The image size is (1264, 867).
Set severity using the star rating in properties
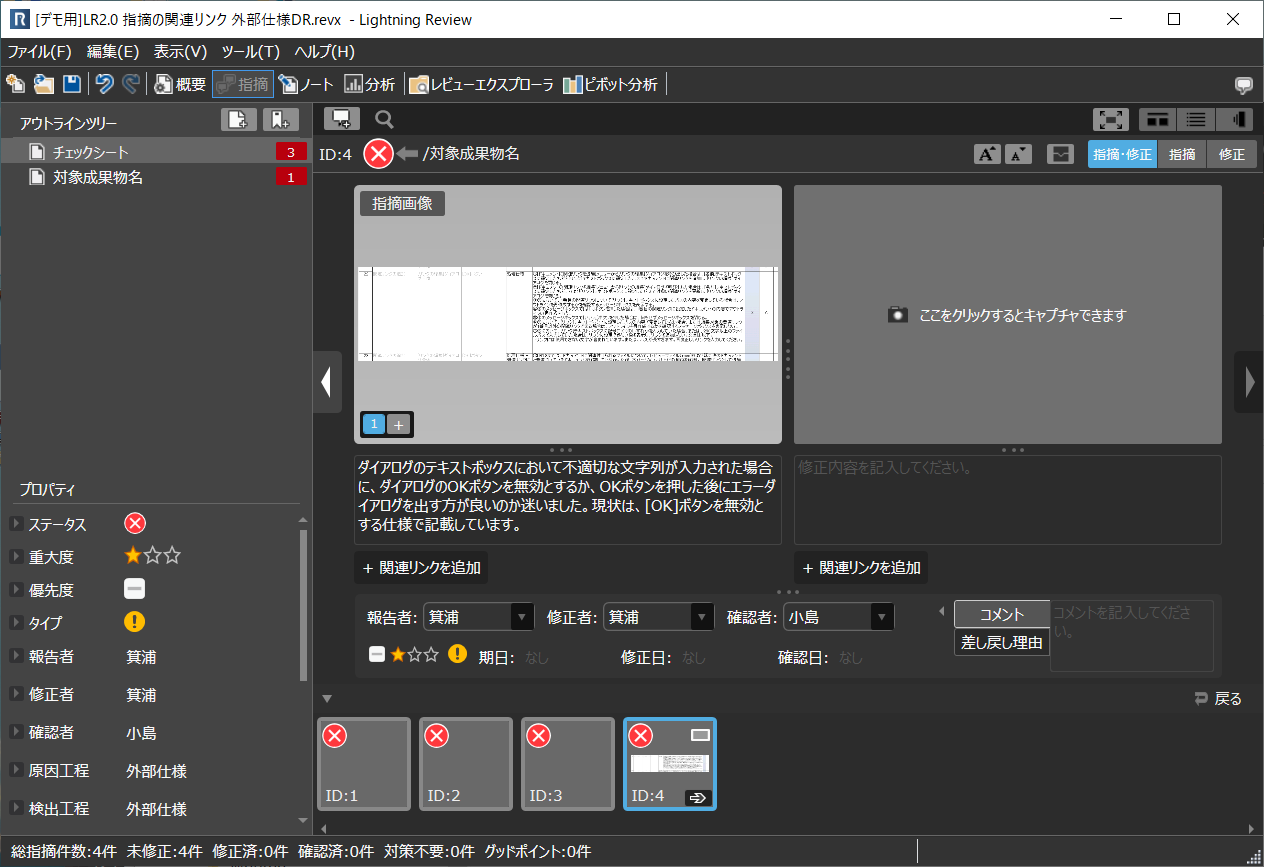(152, 556)
